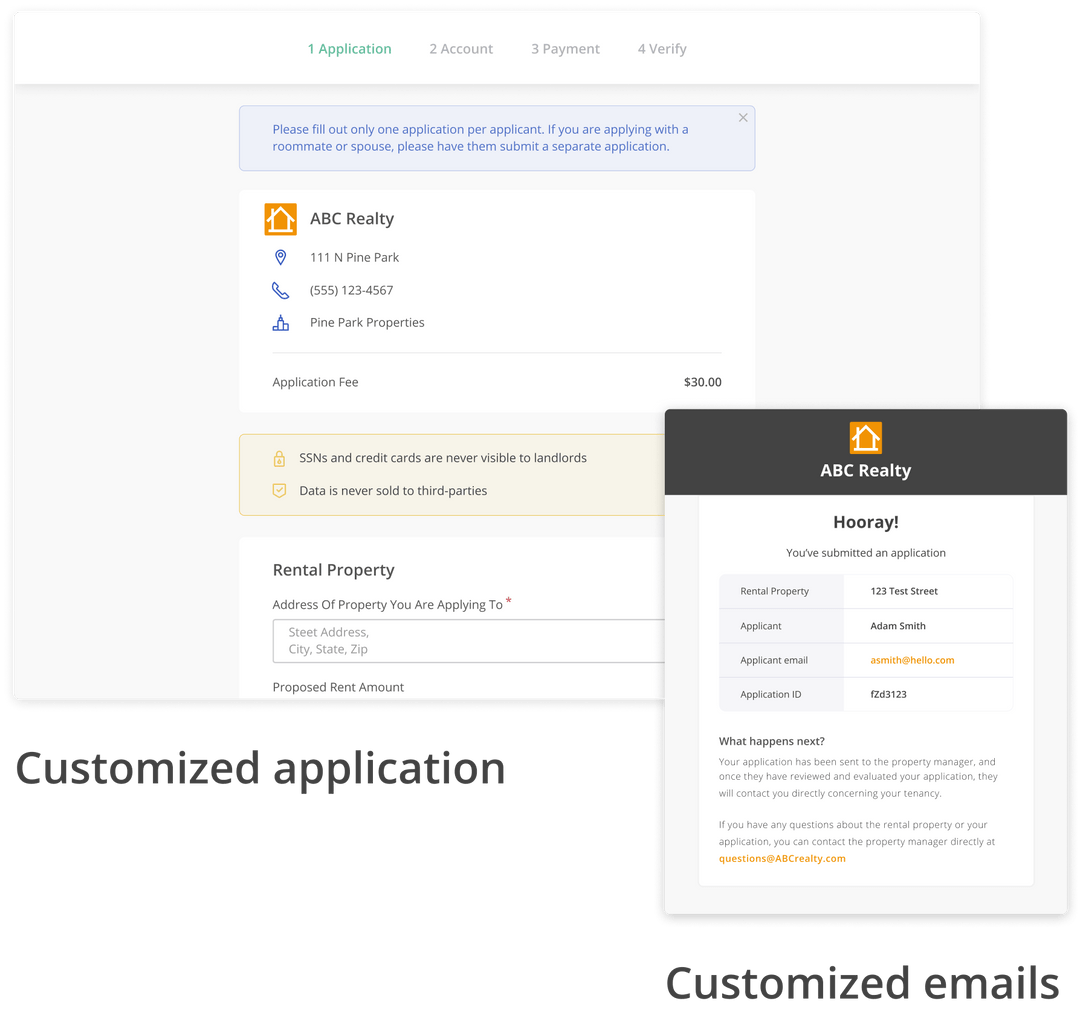Select the 1 Application step
1080x1012 pixels.
350,48
